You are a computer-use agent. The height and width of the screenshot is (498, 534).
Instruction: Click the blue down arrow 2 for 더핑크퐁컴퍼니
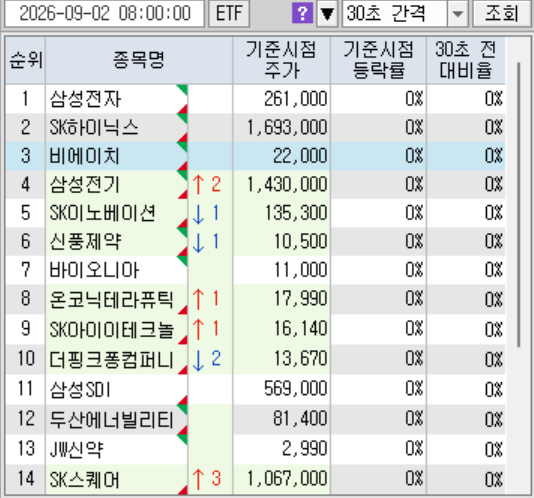click(207, 360)
